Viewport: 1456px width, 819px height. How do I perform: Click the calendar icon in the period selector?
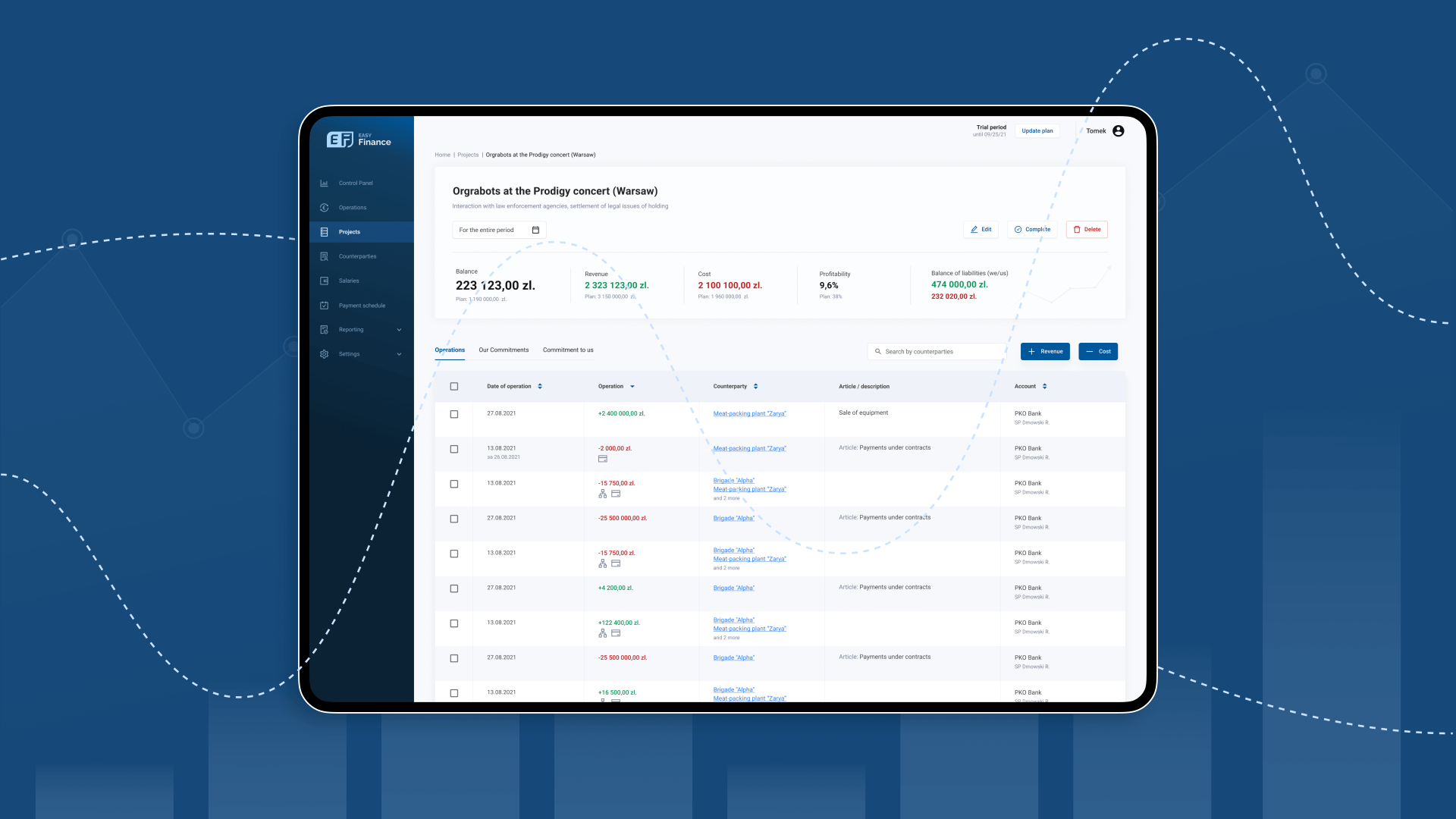point(536,230)
